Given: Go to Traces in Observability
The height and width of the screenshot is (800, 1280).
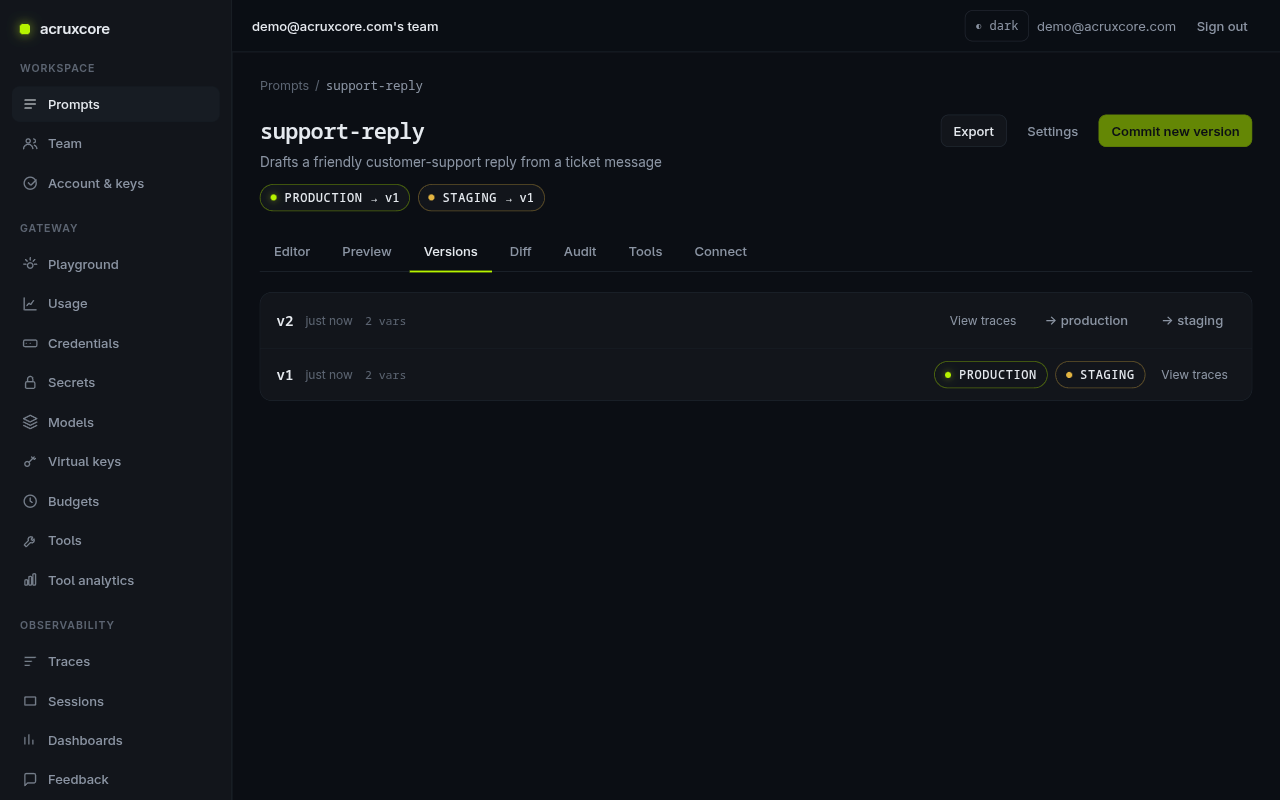Looking at the screenshot, I should click(x=116, y=661).
